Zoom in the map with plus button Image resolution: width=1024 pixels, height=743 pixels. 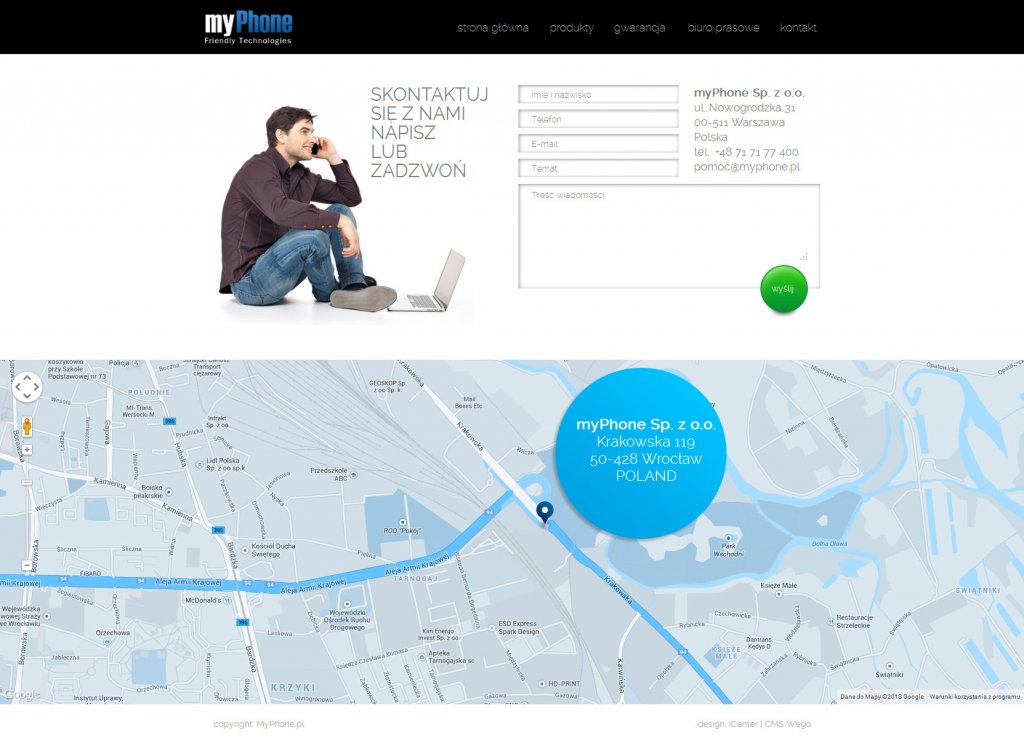point(27,450)
